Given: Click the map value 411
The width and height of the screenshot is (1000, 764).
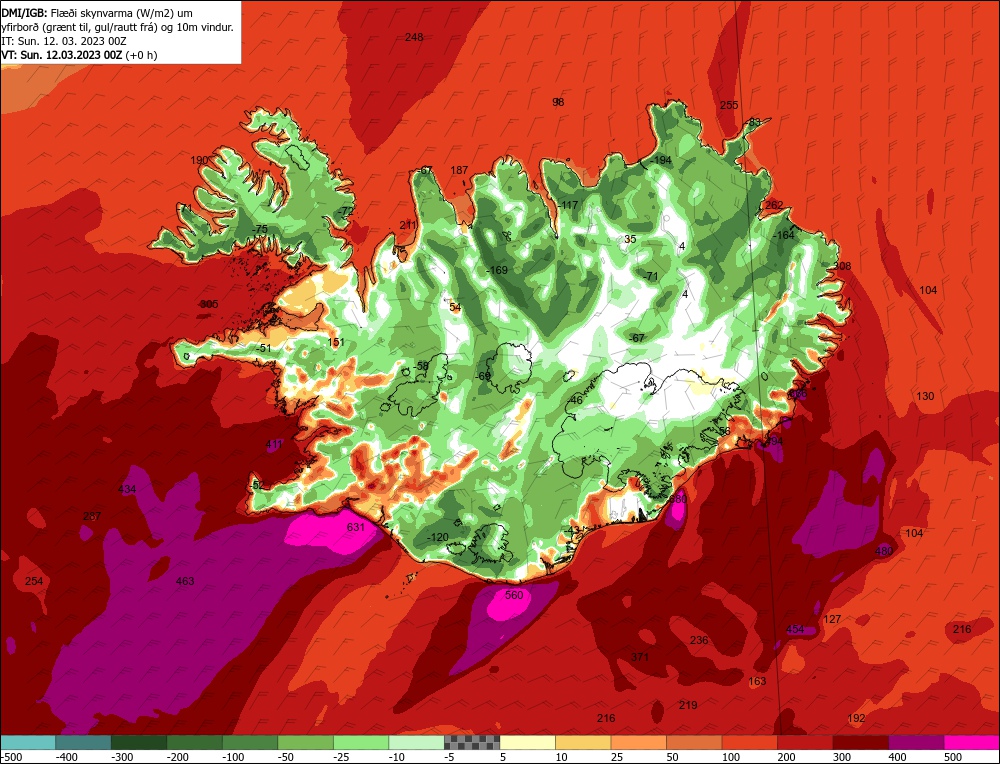Looking at the screenshot, I should tap(274, 444).
